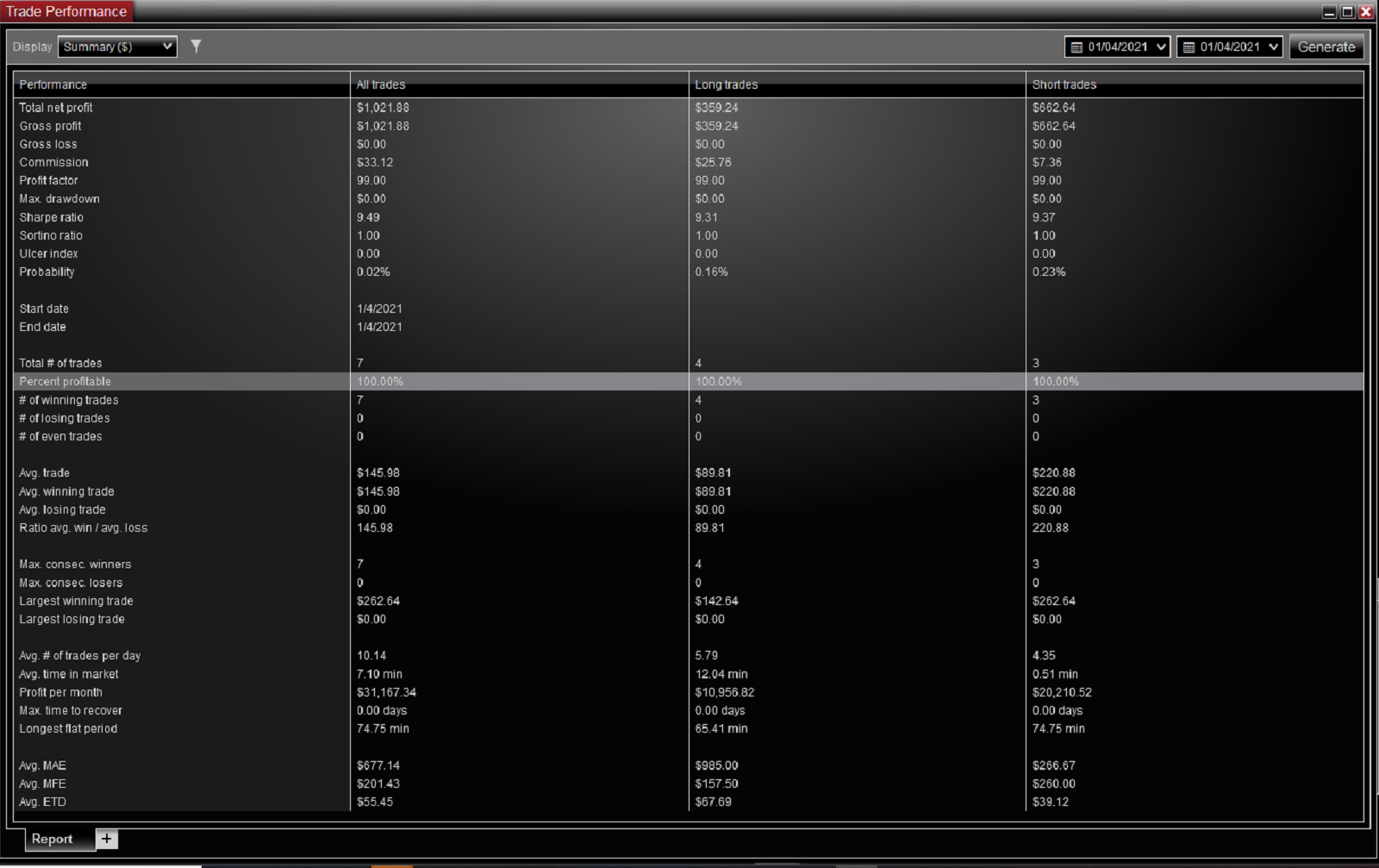Select the Total net profit row label
The height and width of the screenshot is (868, 1379).
point(56,108)
